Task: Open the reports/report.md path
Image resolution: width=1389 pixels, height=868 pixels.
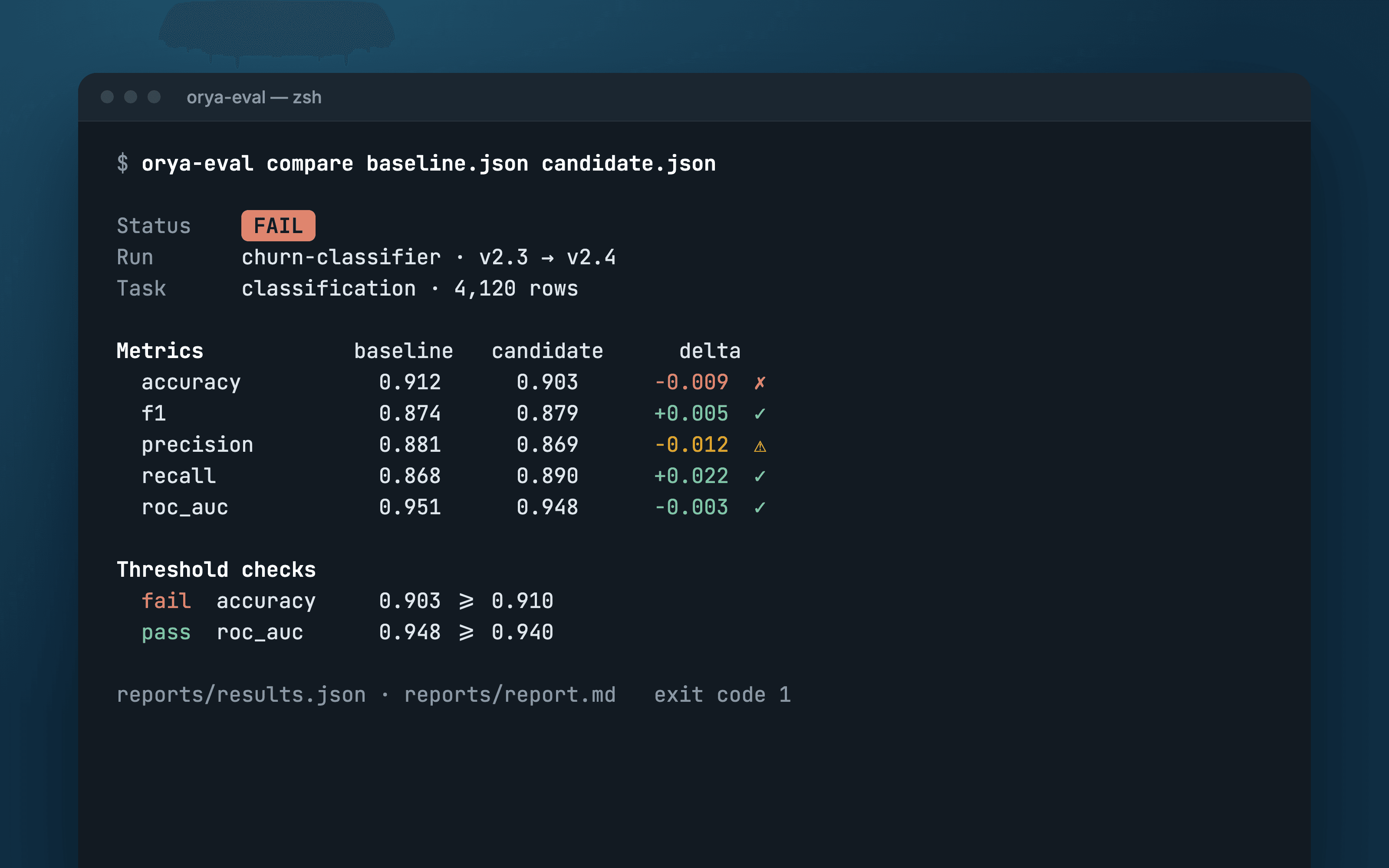Action: coord(510,695)
